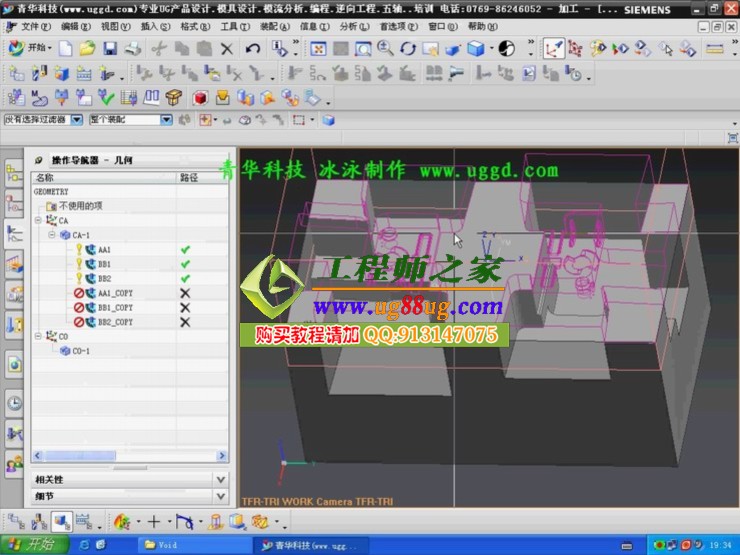This screenshot has width=740, height=555.
Task: Click the wooden crate icon
Action: [174, 98]
